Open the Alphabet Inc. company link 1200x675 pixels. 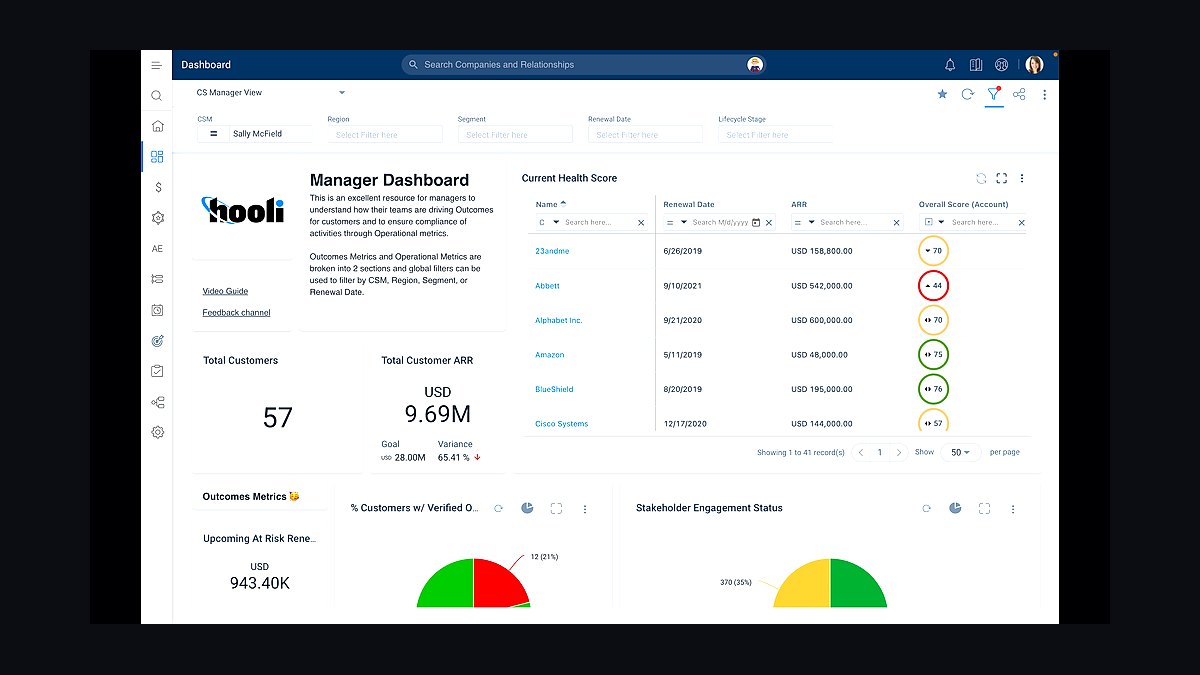coord(559,320)
